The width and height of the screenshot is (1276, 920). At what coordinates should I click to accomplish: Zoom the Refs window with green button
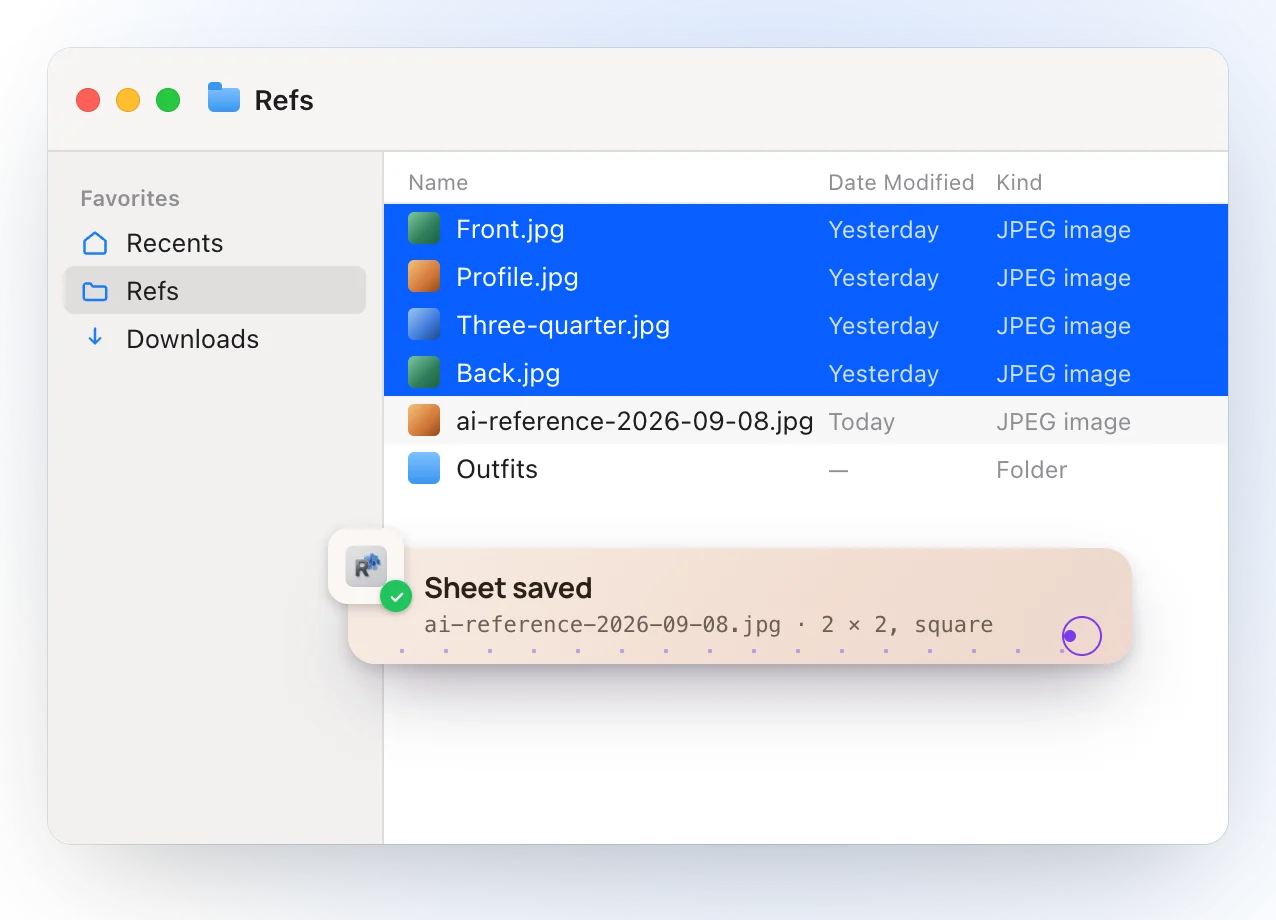click(x=168, y=100)
